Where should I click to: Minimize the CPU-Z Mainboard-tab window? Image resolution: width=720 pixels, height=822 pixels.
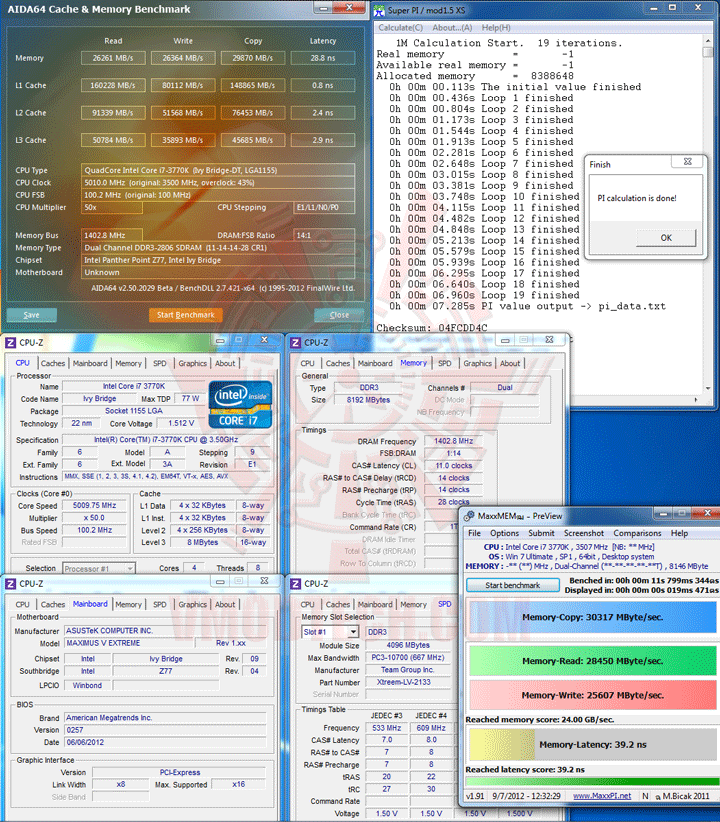pyautogui.click(x=220, y=581)
